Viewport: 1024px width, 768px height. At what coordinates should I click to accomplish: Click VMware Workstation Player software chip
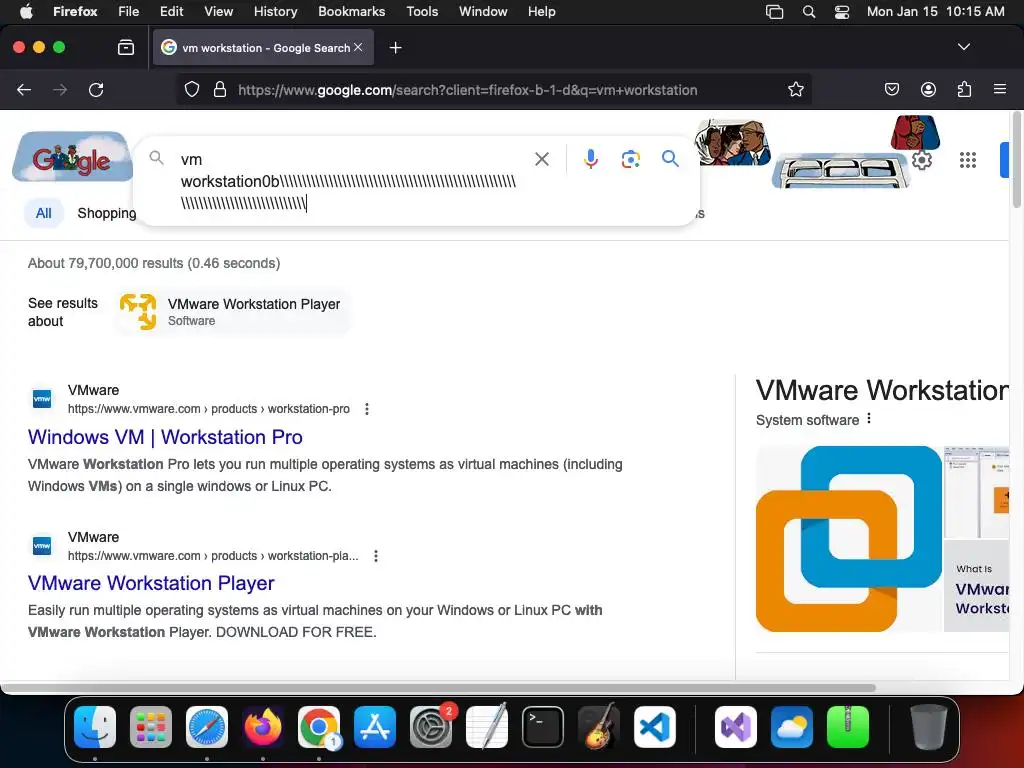pyautogui.click(x=232, y=312)
